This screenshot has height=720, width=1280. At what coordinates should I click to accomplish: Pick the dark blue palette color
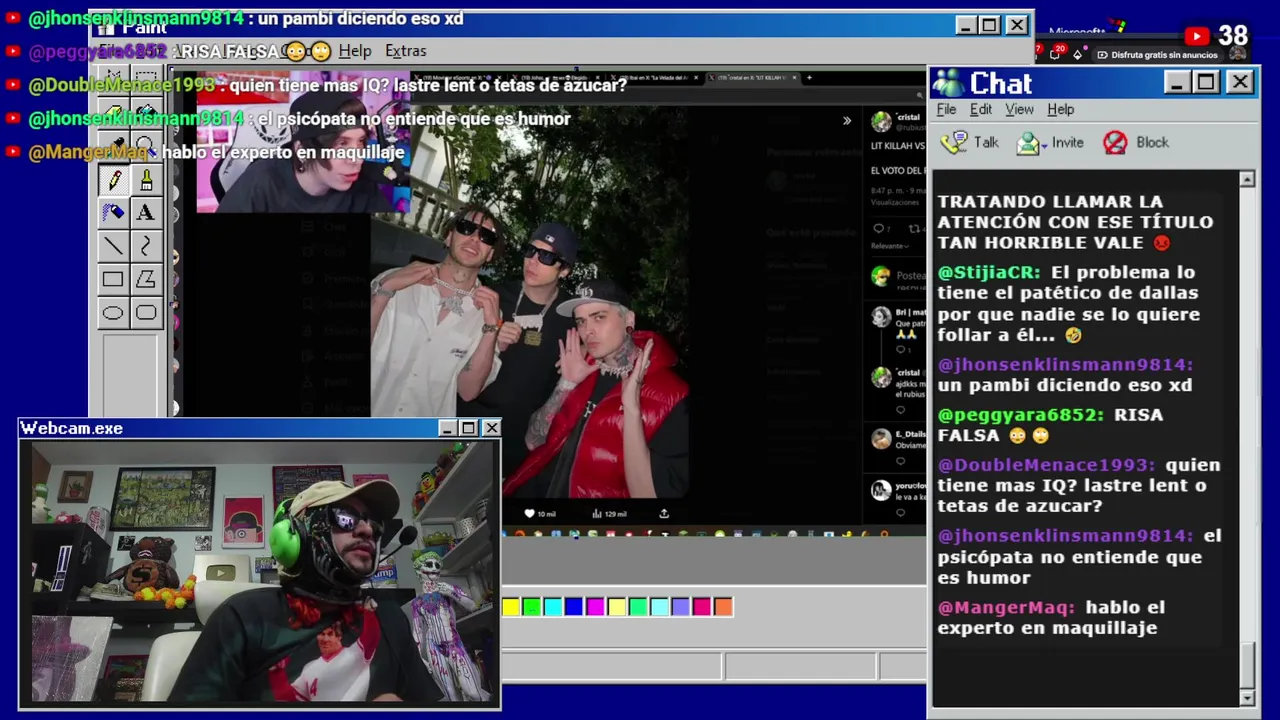point(574,607)
